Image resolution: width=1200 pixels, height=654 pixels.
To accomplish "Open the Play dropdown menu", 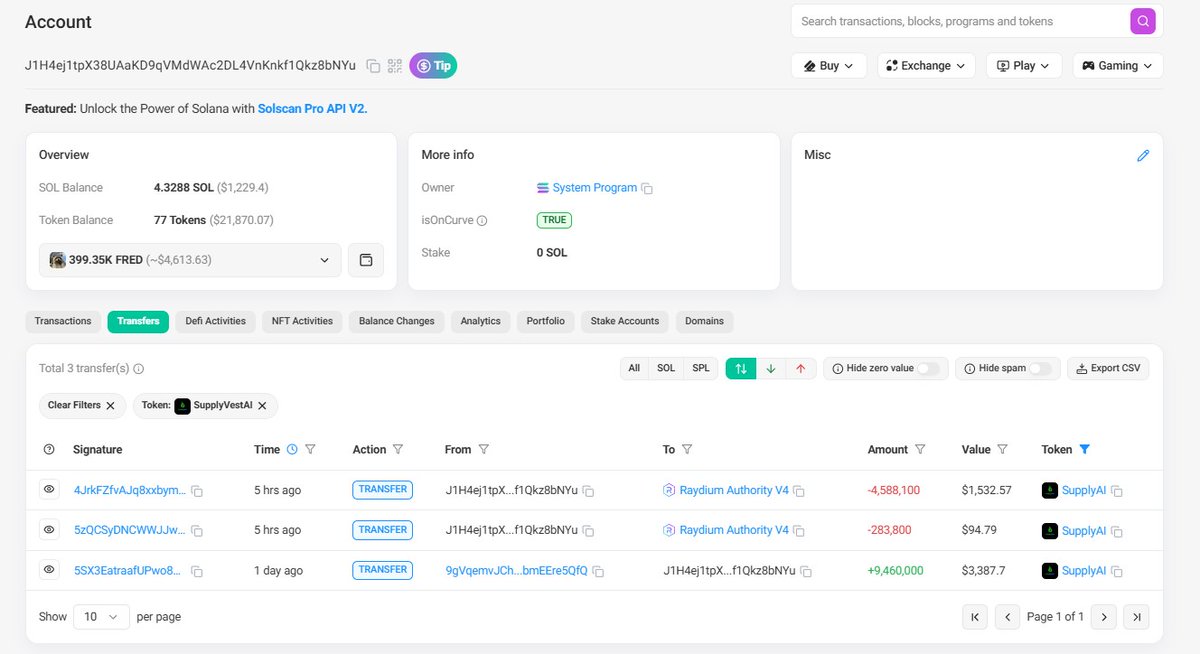I will tap(1024, 65).
